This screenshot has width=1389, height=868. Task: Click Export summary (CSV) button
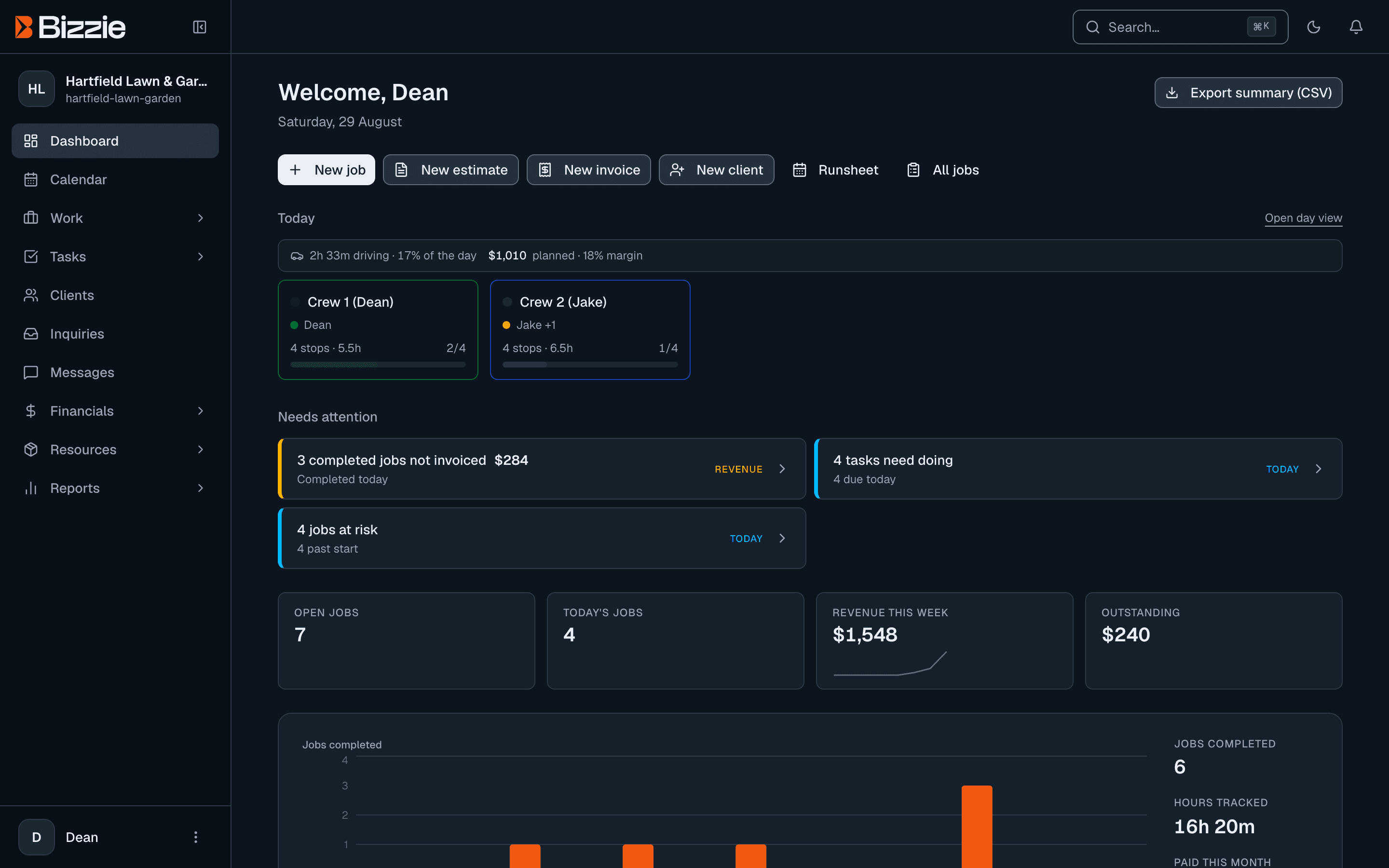tap(1248, 93)
